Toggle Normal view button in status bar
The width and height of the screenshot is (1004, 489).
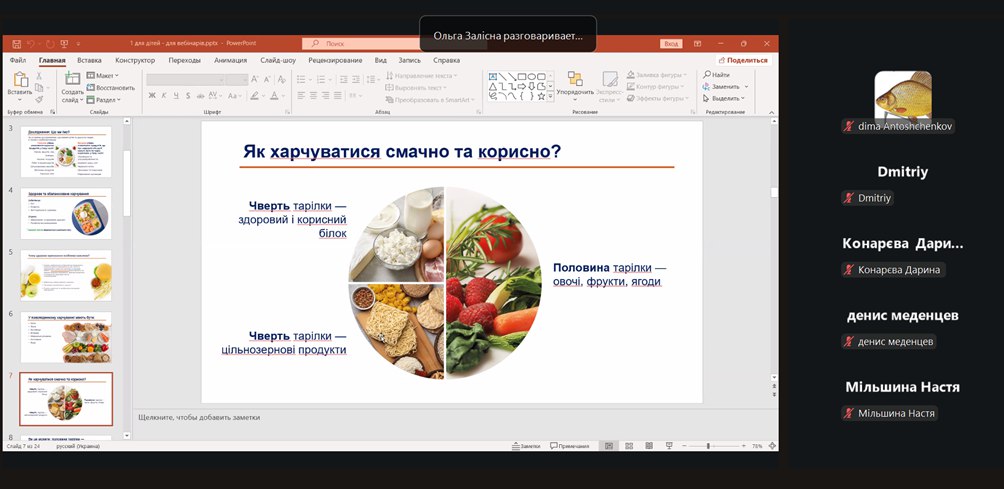point(607,446)
